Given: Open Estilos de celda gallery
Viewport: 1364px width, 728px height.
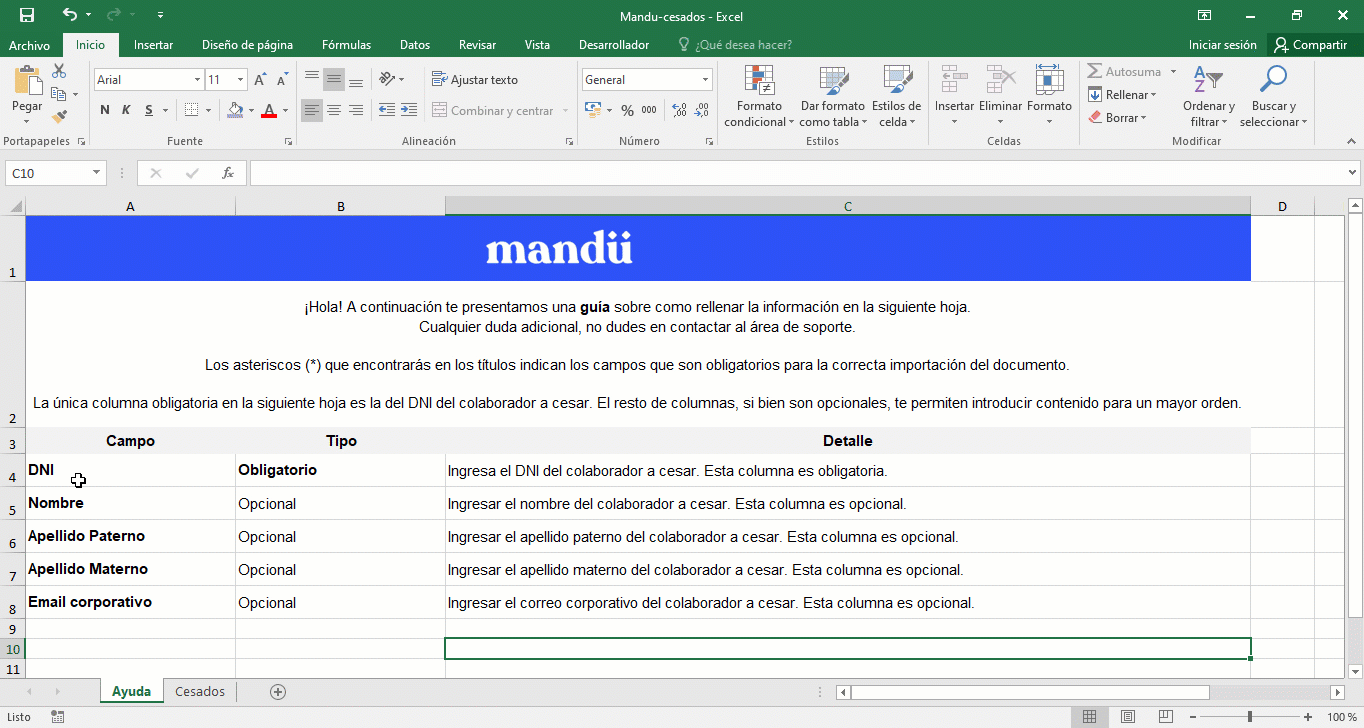Looking at the screenshot, I should coord(896,97).
